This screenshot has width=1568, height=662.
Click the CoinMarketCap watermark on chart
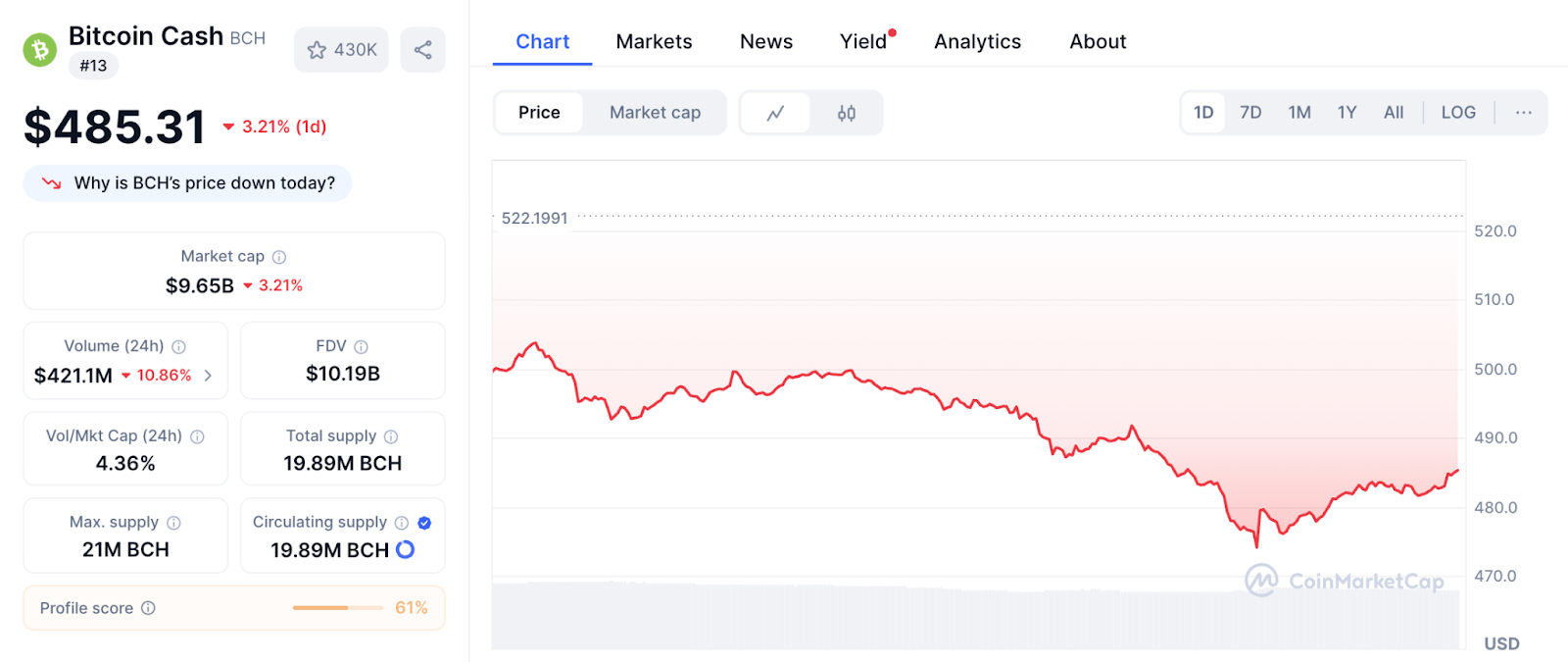[1347, 581]
